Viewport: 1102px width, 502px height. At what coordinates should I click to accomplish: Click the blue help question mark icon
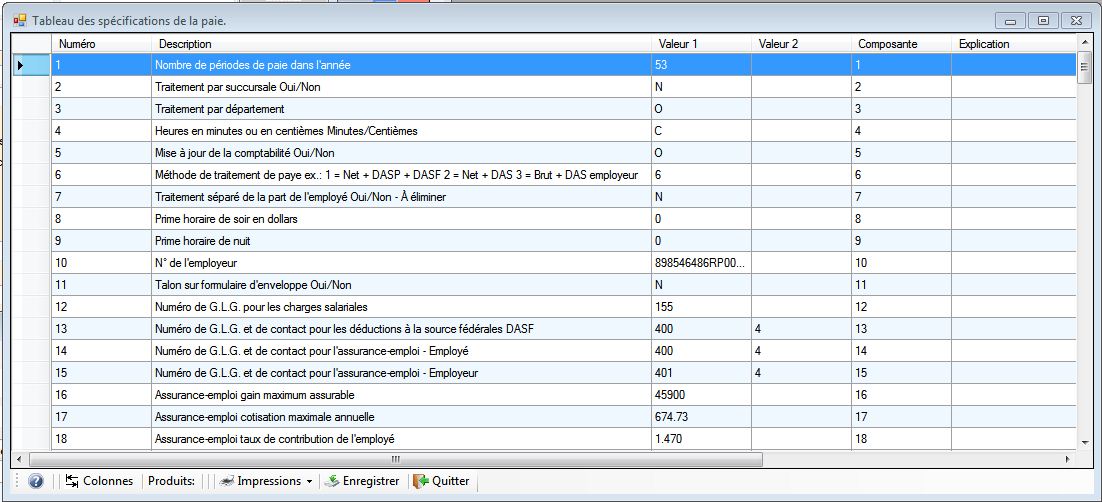(x=36, y=481)
